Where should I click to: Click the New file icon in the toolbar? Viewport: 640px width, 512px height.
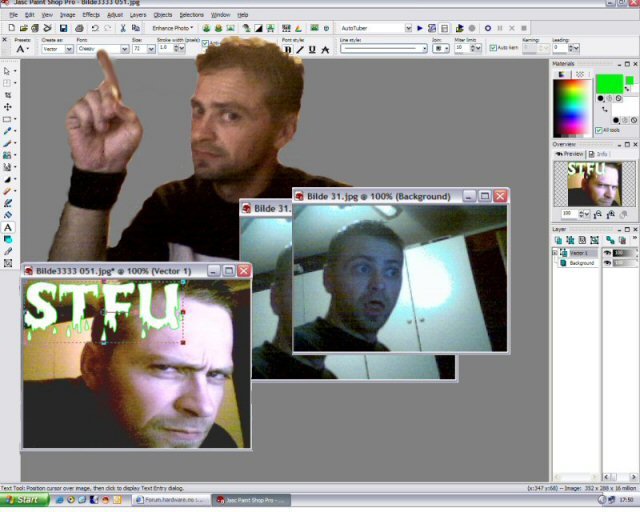coord(11,28)
